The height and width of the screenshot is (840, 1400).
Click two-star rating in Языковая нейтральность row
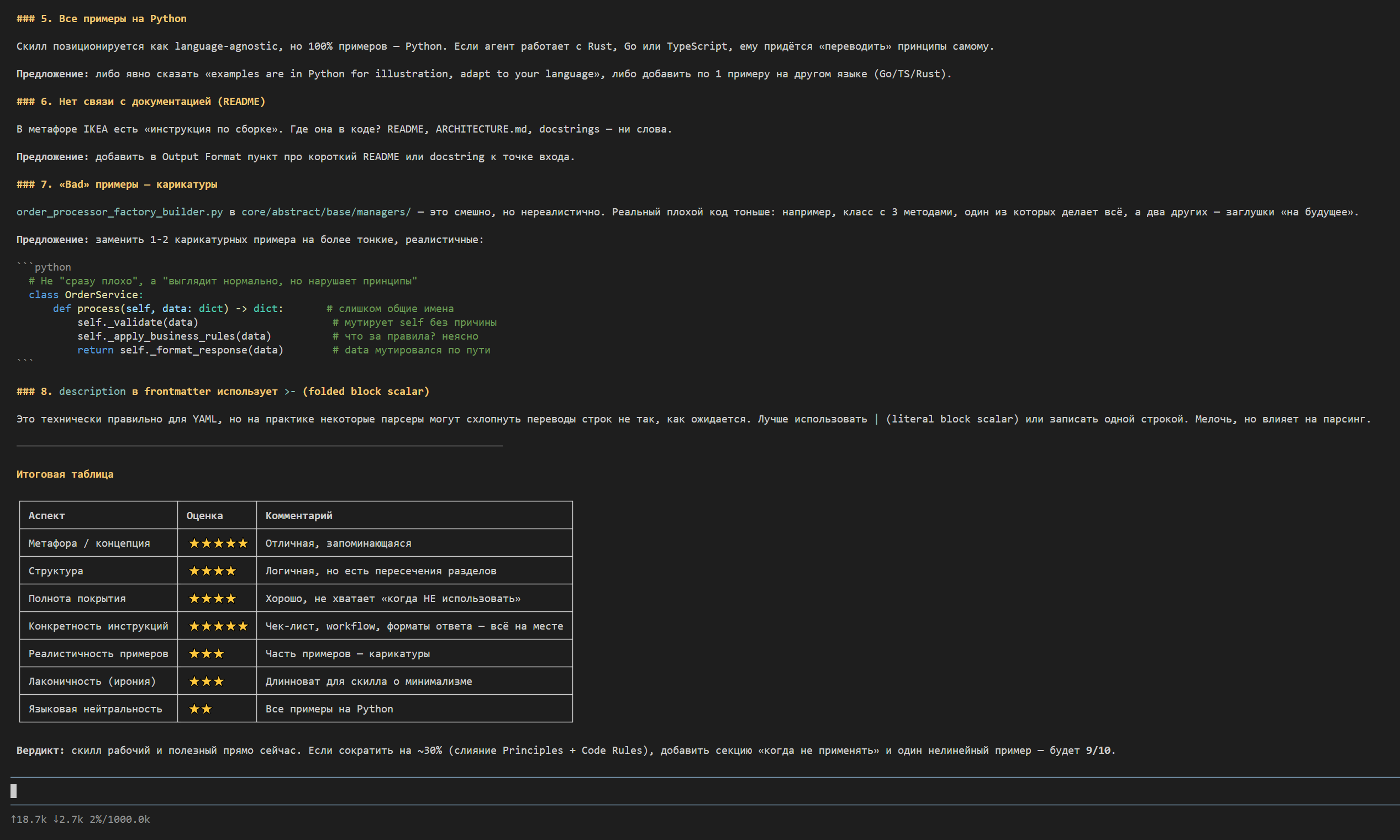(200, 709)
